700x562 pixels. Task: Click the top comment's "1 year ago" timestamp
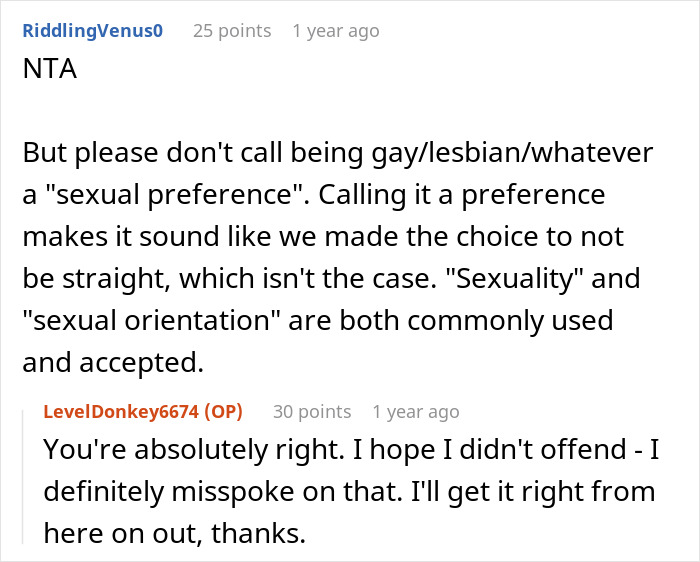[335, 31]
